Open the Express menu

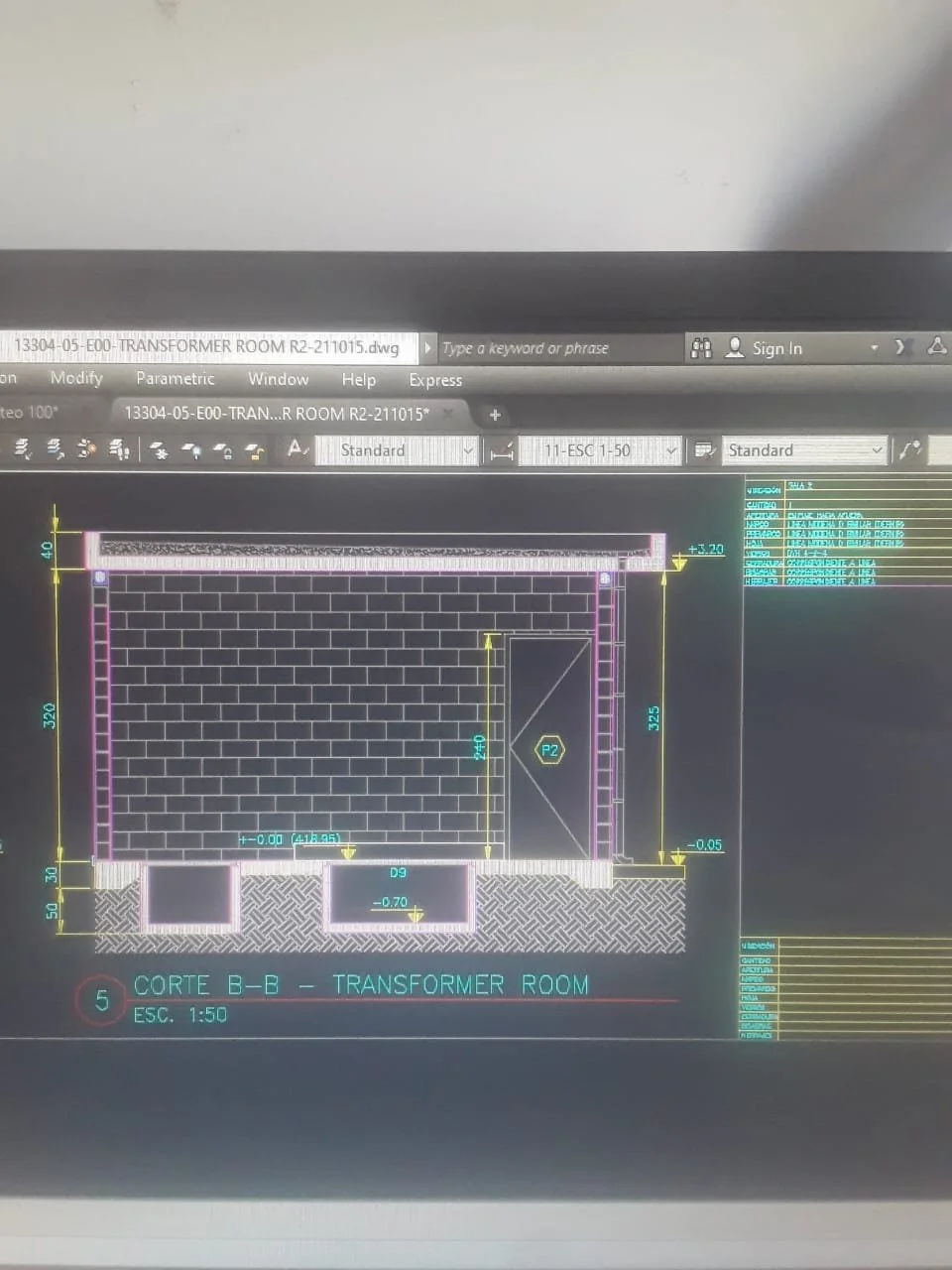(x=435, y=380)
